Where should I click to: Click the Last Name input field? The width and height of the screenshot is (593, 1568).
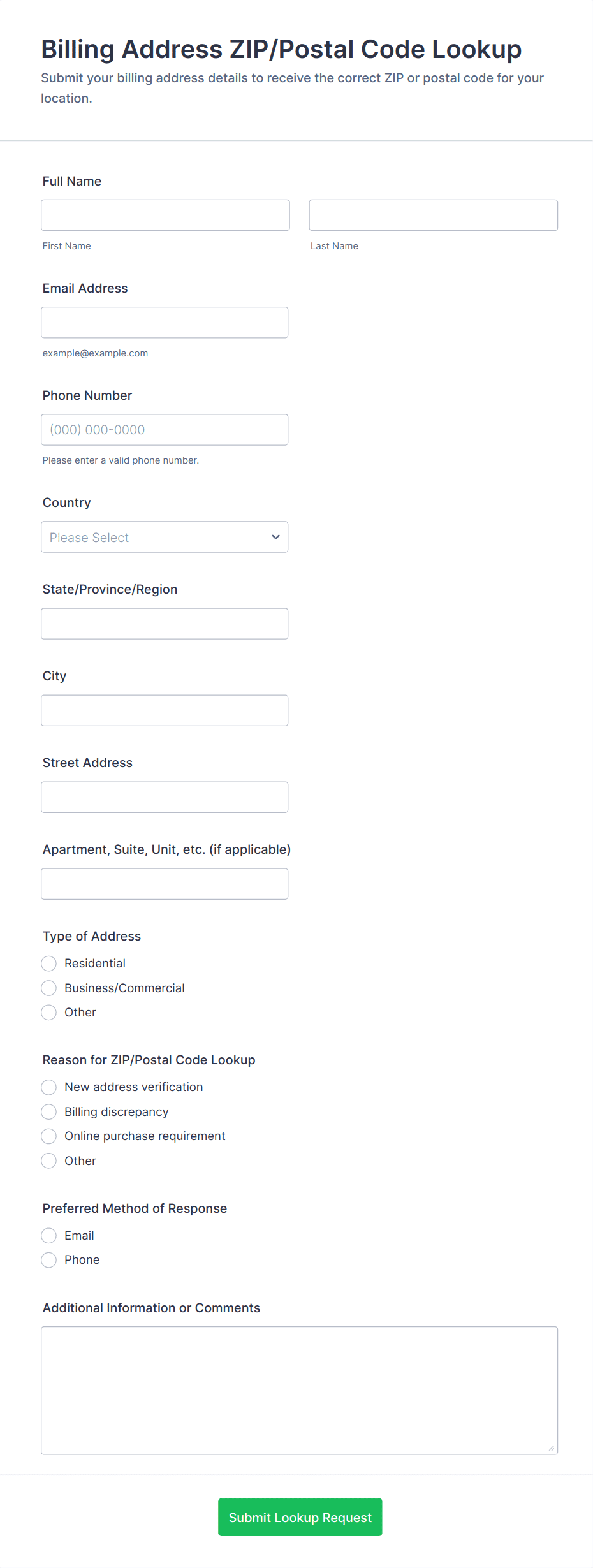(x=433, y=215)
